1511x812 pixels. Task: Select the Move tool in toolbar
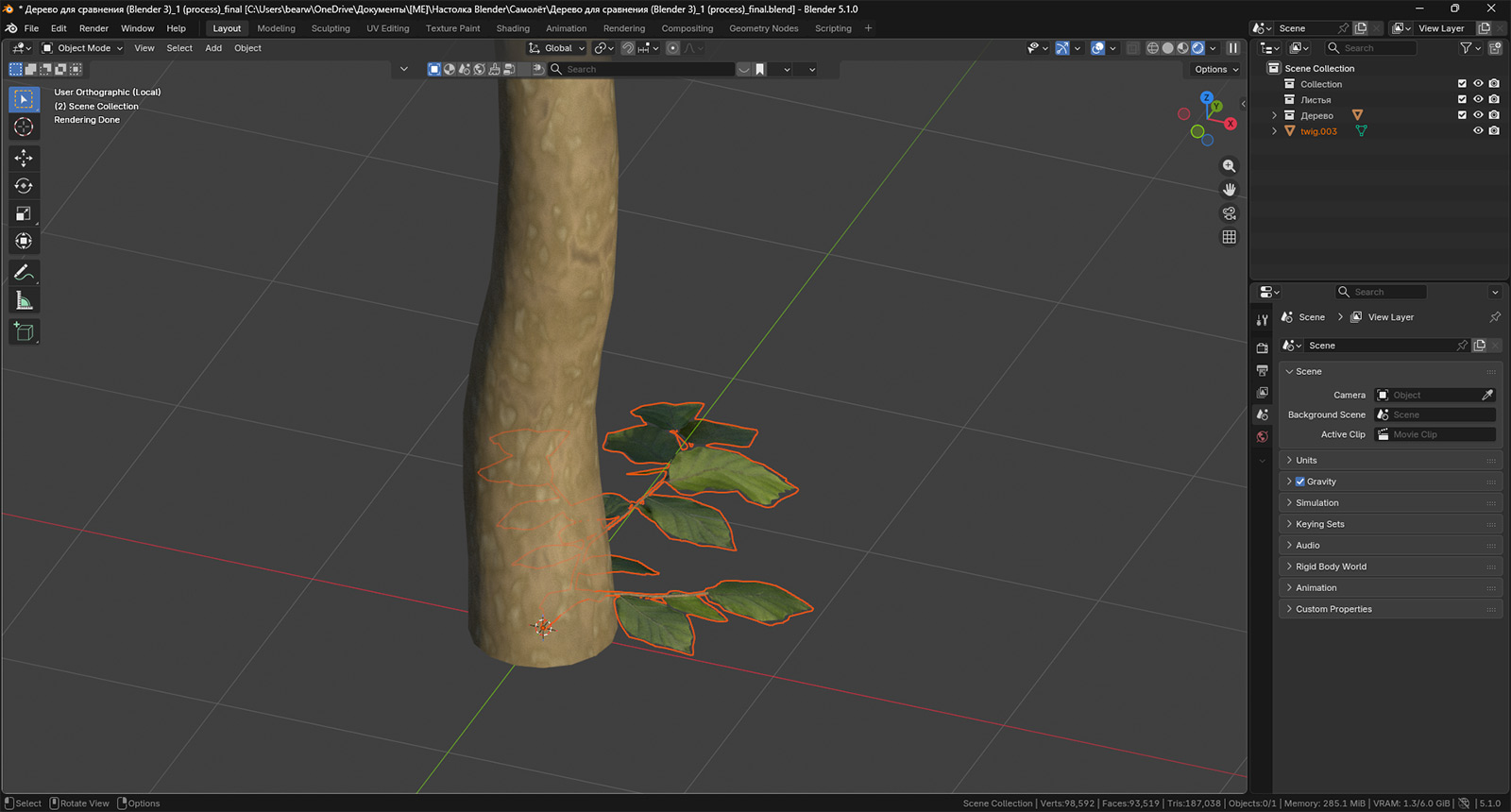(24, 159)
